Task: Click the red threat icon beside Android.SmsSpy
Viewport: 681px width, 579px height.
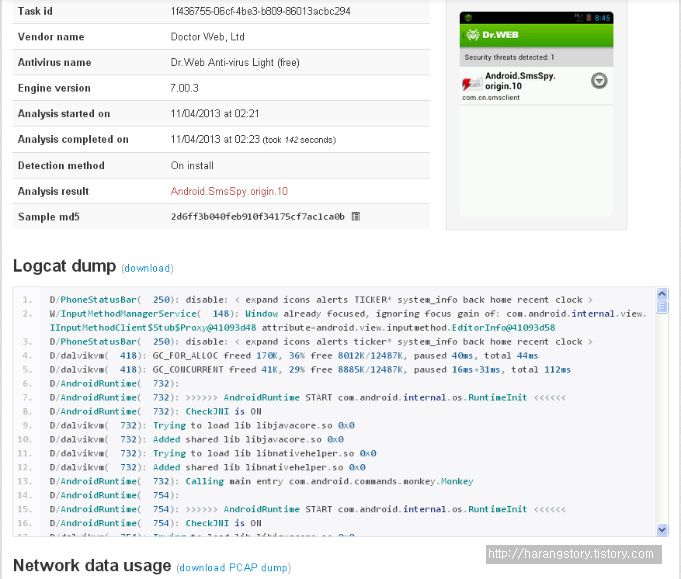Action: coord(471,83)
